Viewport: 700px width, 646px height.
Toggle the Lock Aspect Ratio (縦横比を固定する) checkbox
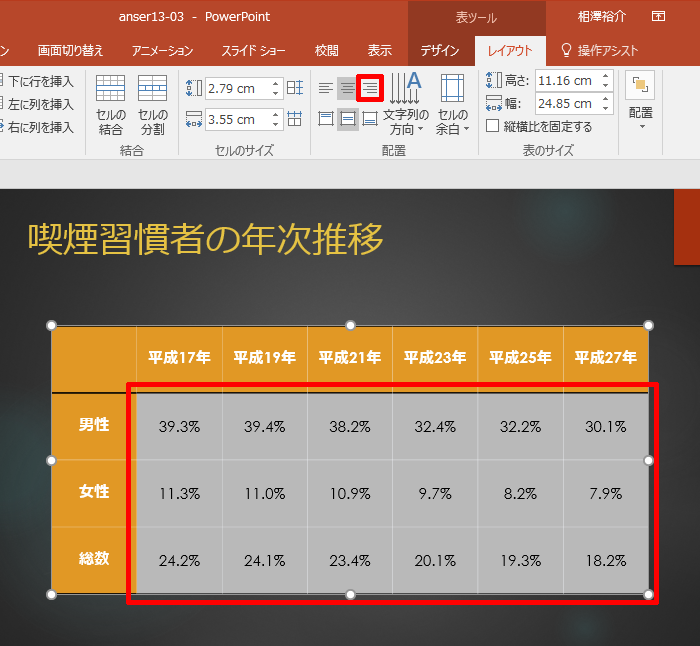coord(492,126)
